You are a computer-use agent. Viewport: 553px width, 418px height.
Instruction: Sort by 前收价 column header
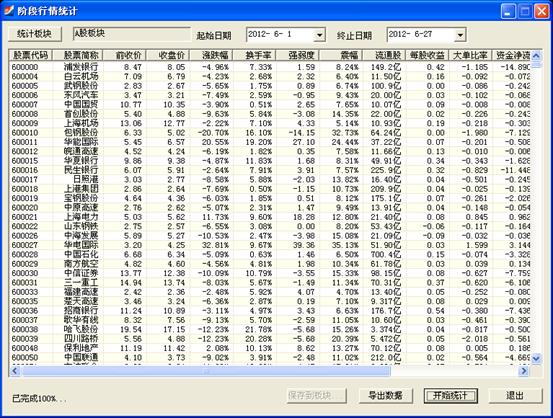click(124, 55)
